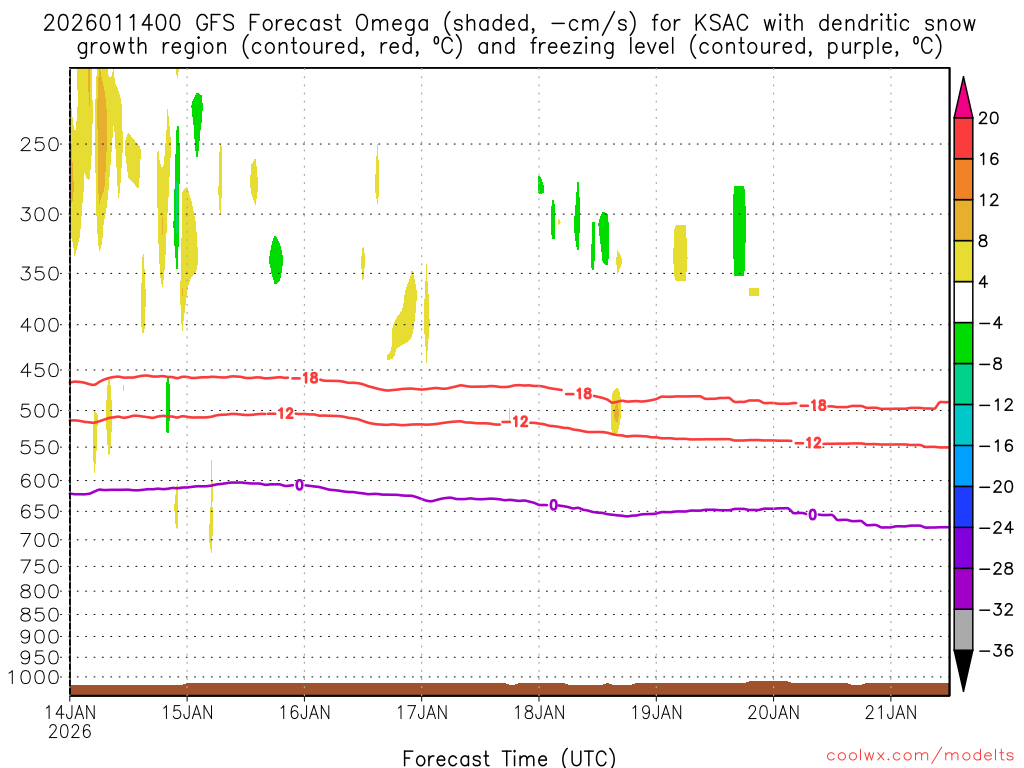This screenshot has width=1024, height=768.
Task: Click the 21JAN time axis label
Action: [x=891, y=712]
